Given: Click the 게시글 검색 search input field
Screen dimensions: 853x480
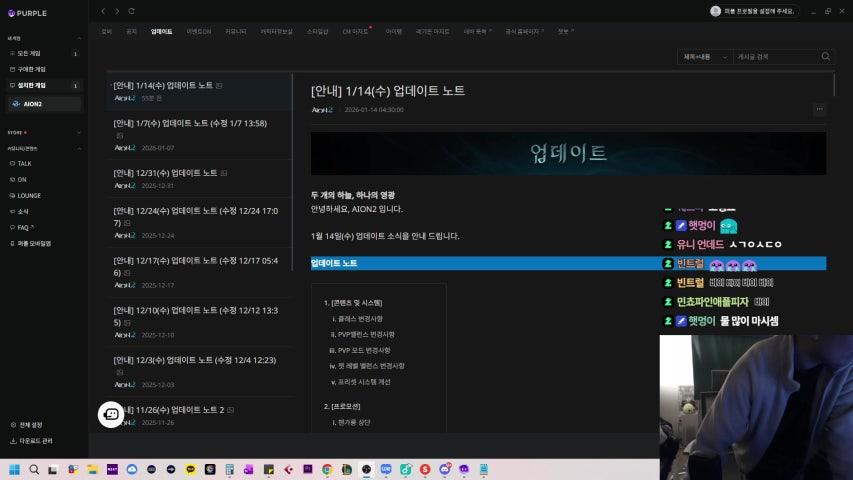Looking at the screenshot, I should click(x=775, y=57).
